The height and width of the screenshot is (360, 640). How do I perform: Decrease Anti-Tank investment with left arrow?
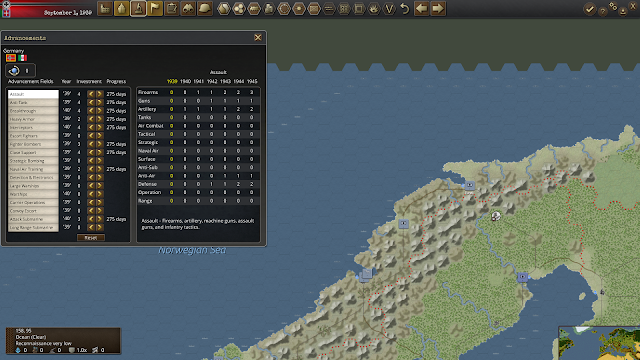(x=91, y=102)
